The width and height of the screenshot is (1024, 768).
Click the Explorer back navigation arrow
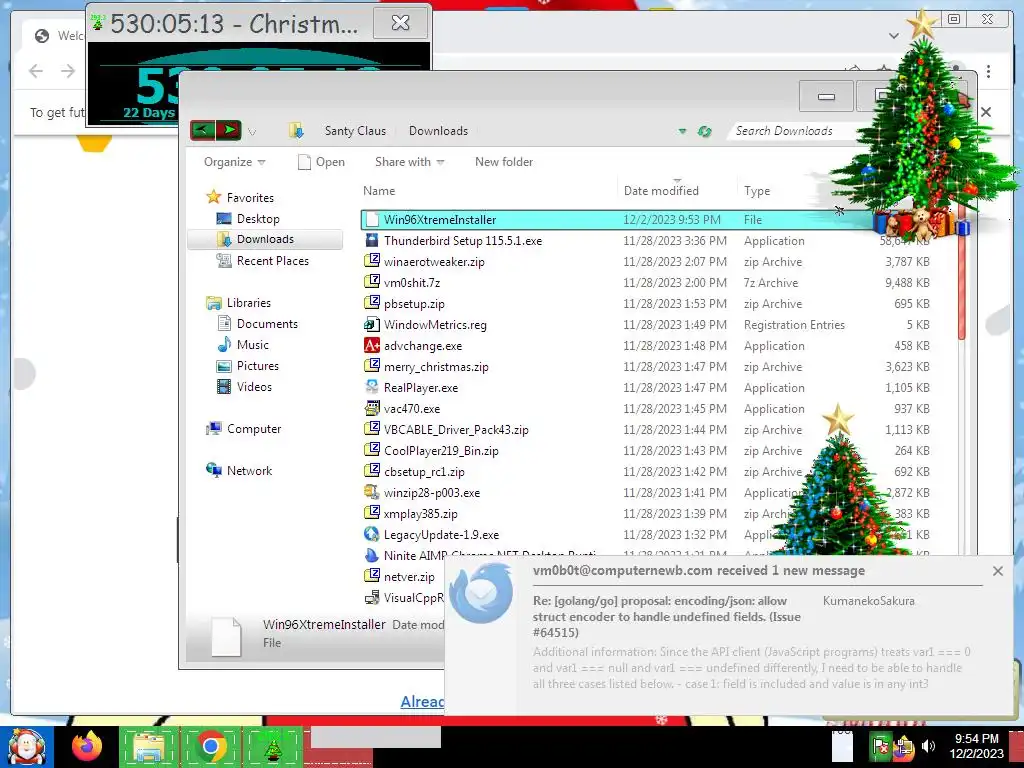(202, 130)
